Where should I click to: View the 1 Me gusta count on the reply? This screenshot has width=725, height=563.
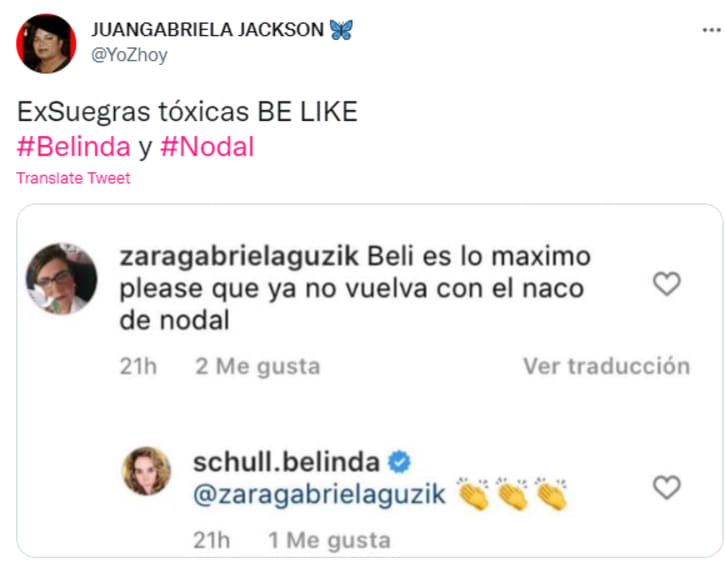[x=329, y=540]
